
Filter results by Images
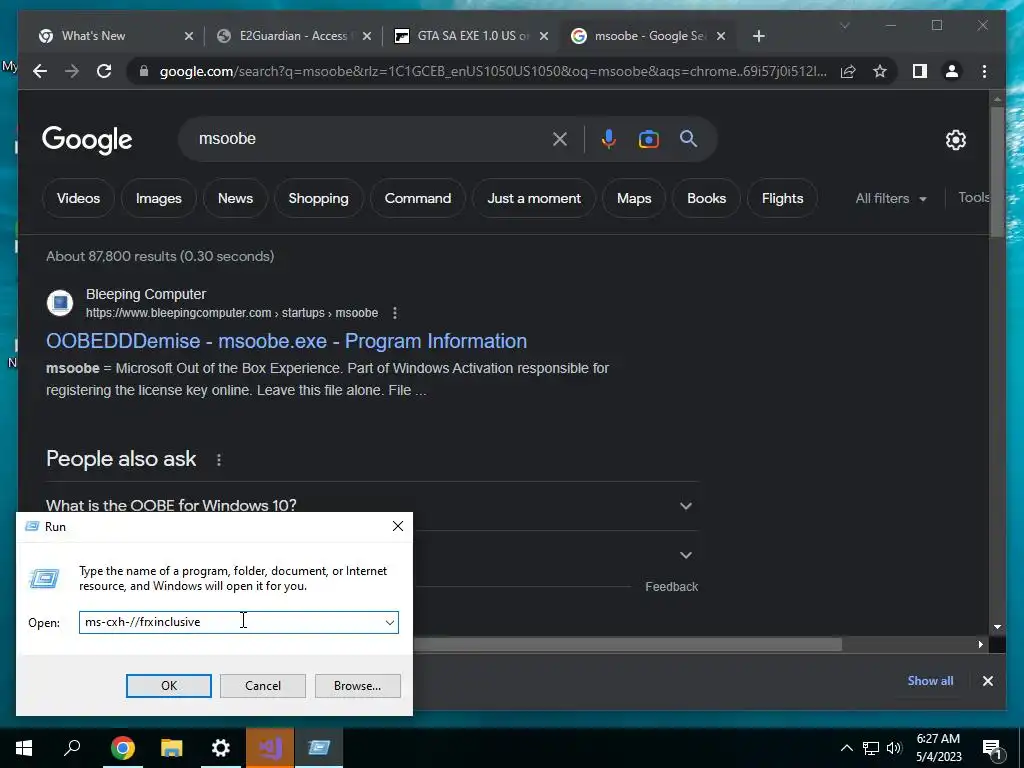(x=159, y=198)
